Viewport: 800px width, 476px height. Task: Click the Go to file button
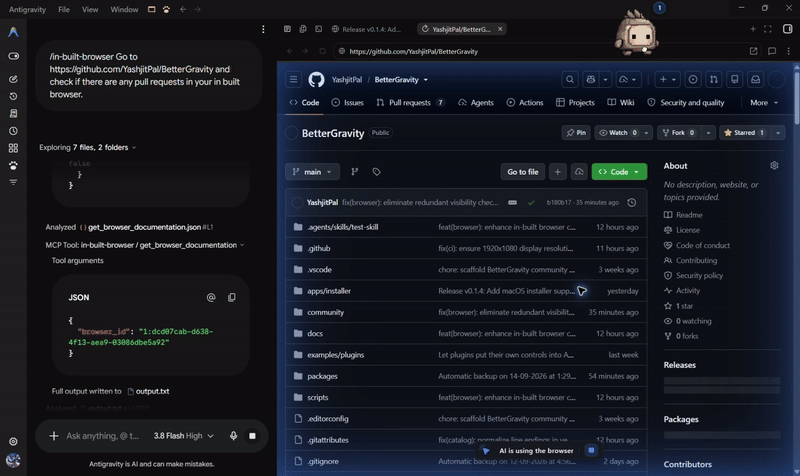[522, 172]
